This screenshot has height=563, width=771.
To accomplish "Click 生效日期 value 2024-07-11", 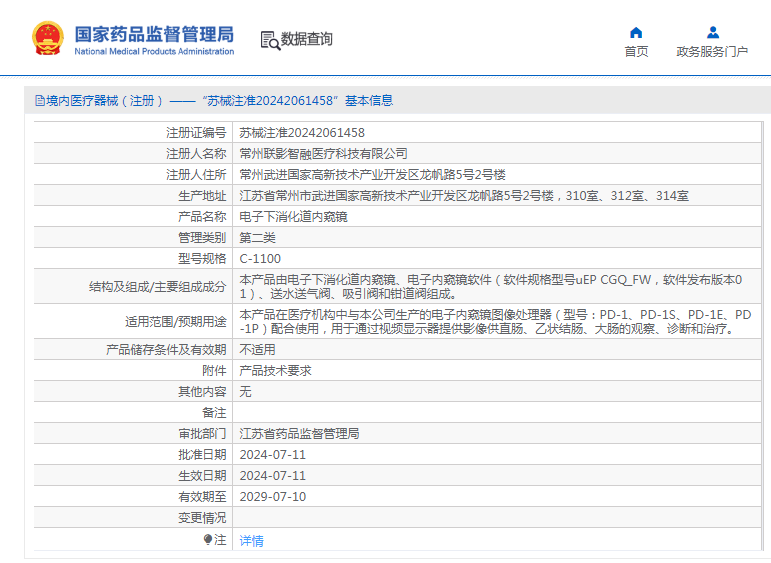I will pyautogui.click(x=272, y=476).
